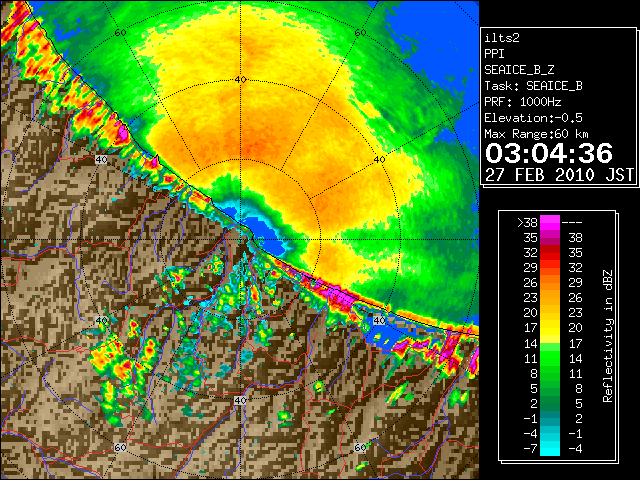Pick the yellow legend swatch beside left "17"

[550, 328]
